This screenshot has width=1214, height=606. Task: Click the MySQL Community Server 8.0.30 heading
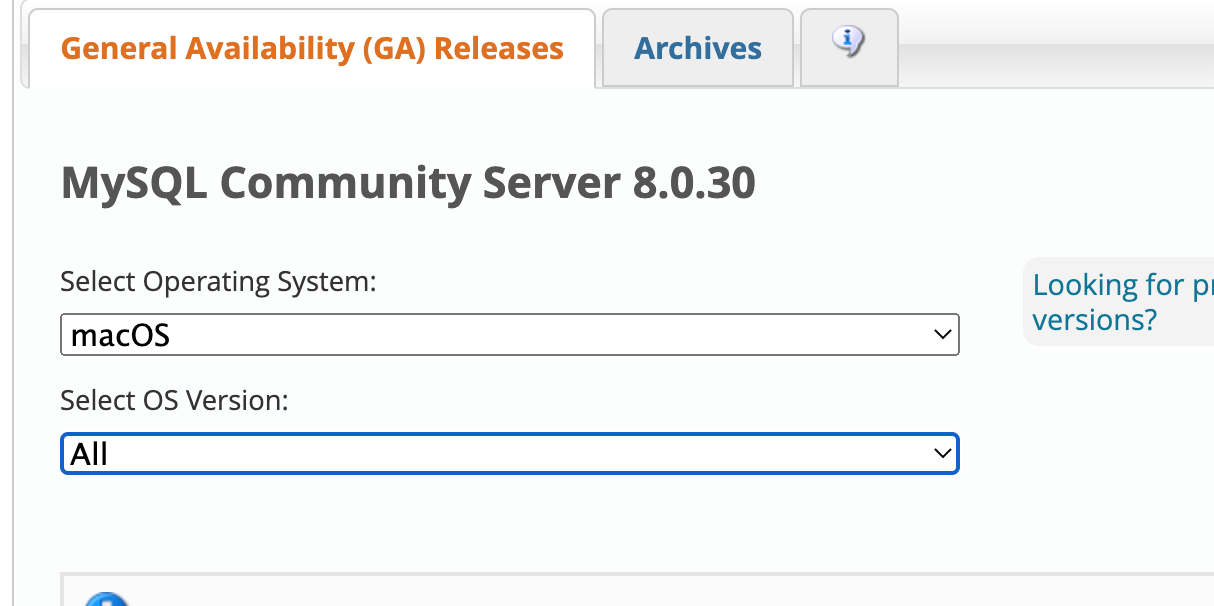click(x=408, y=183)
